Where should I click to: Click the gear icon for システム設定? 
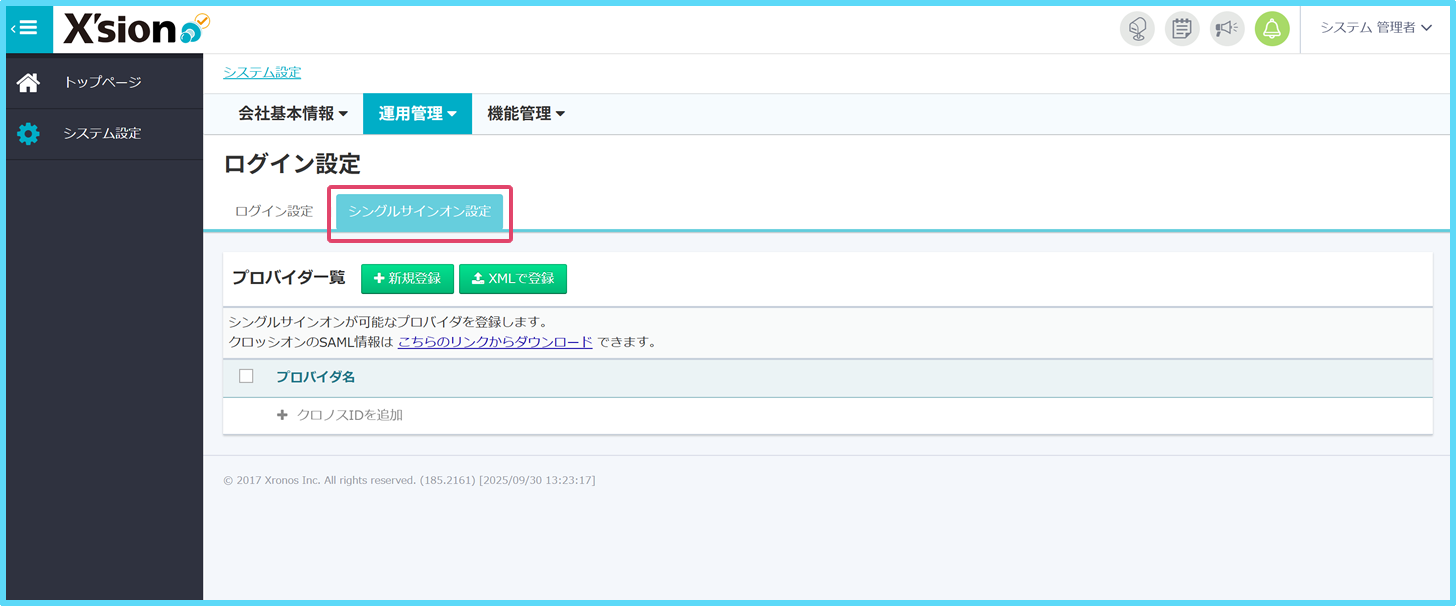pos(28,134)
